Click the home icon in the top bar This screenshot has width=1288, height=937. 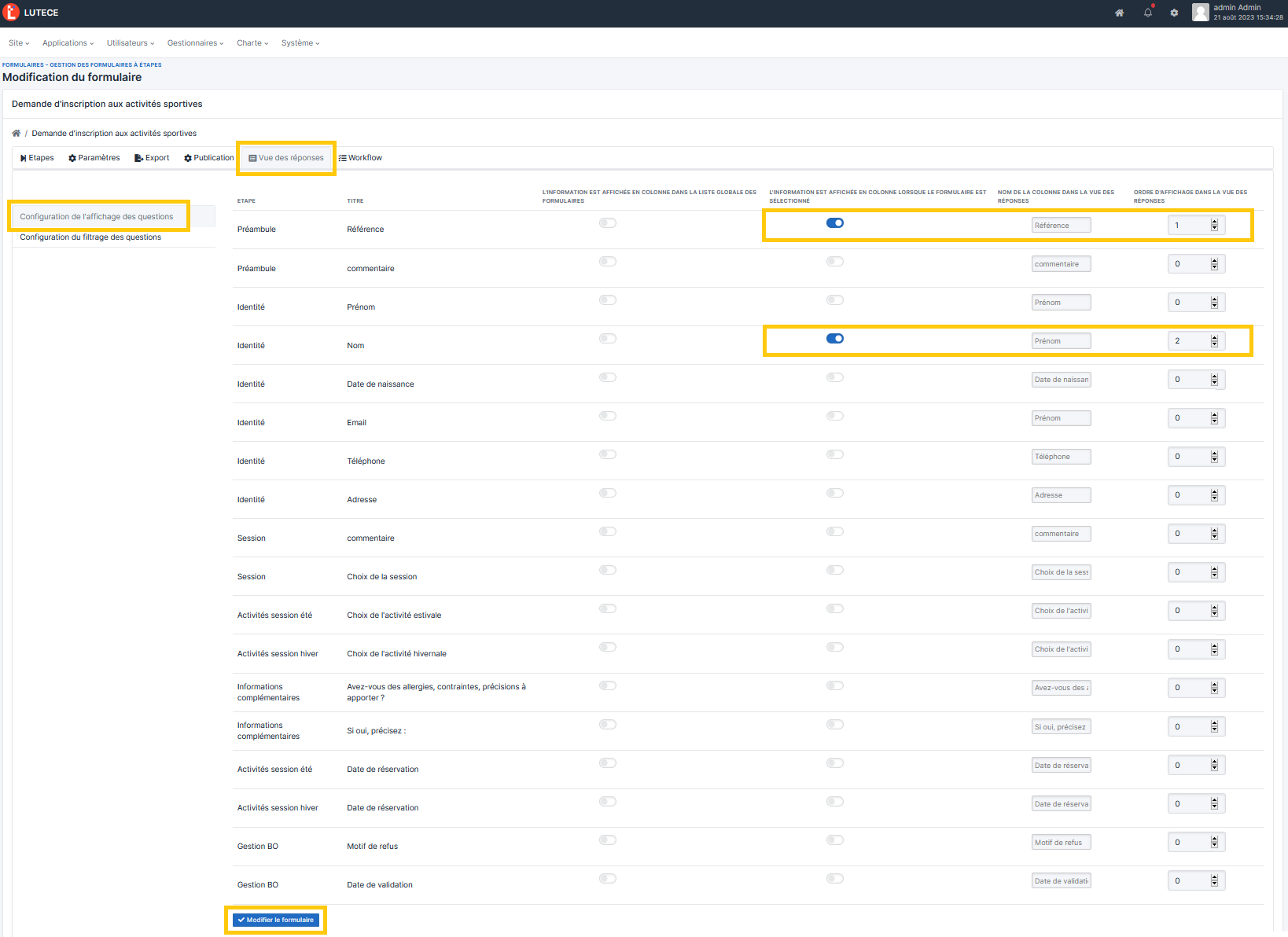pos(1119,13)
